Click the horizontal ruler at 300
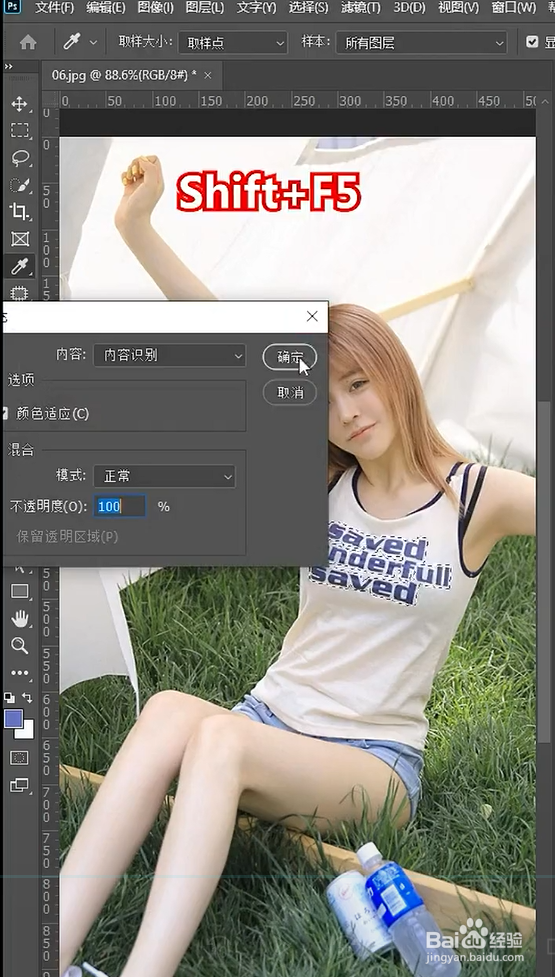 350,100
